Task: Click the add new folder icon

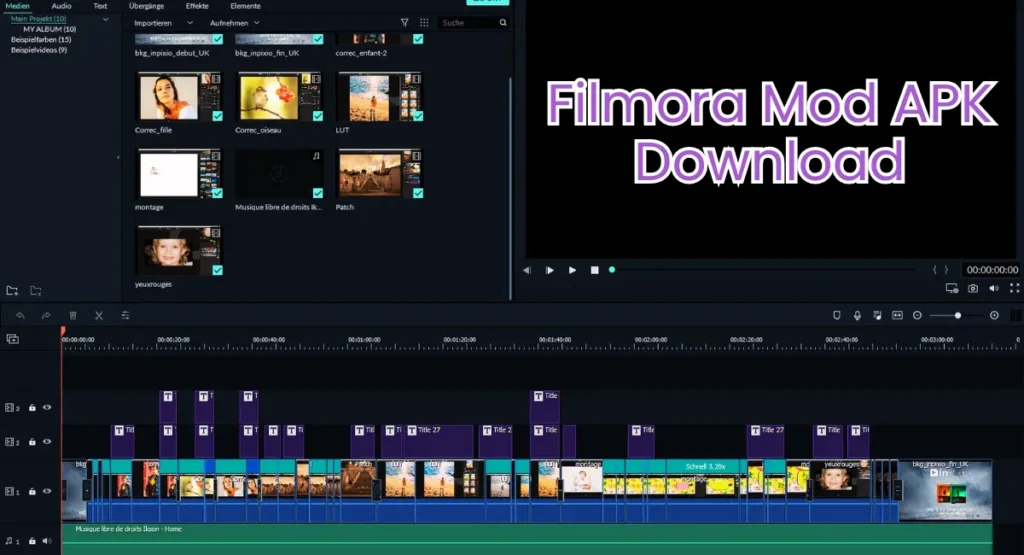Action: click(x=12, y=291)
